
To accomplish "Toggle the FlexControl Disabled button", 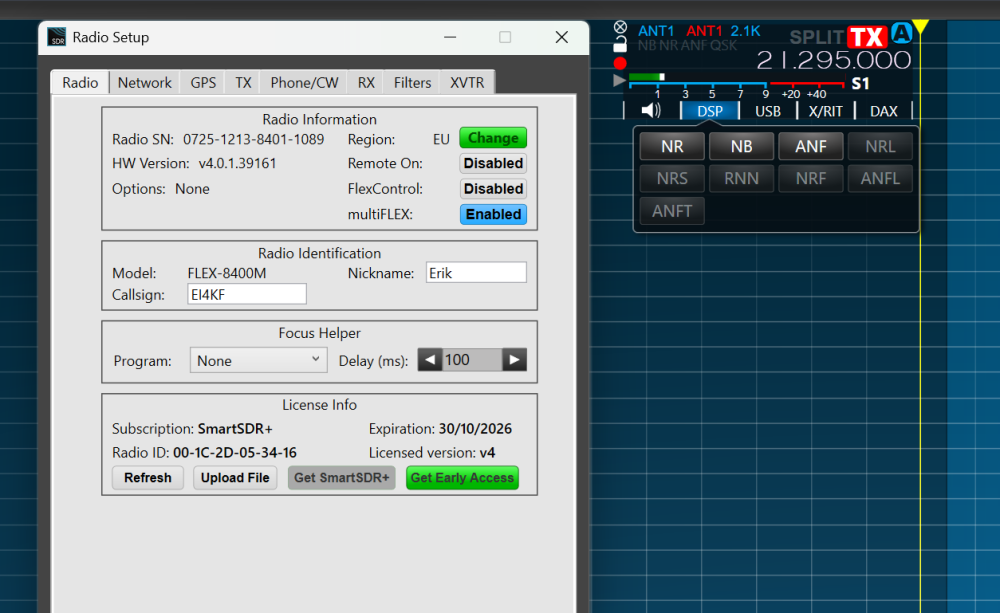I will [493, 189].
